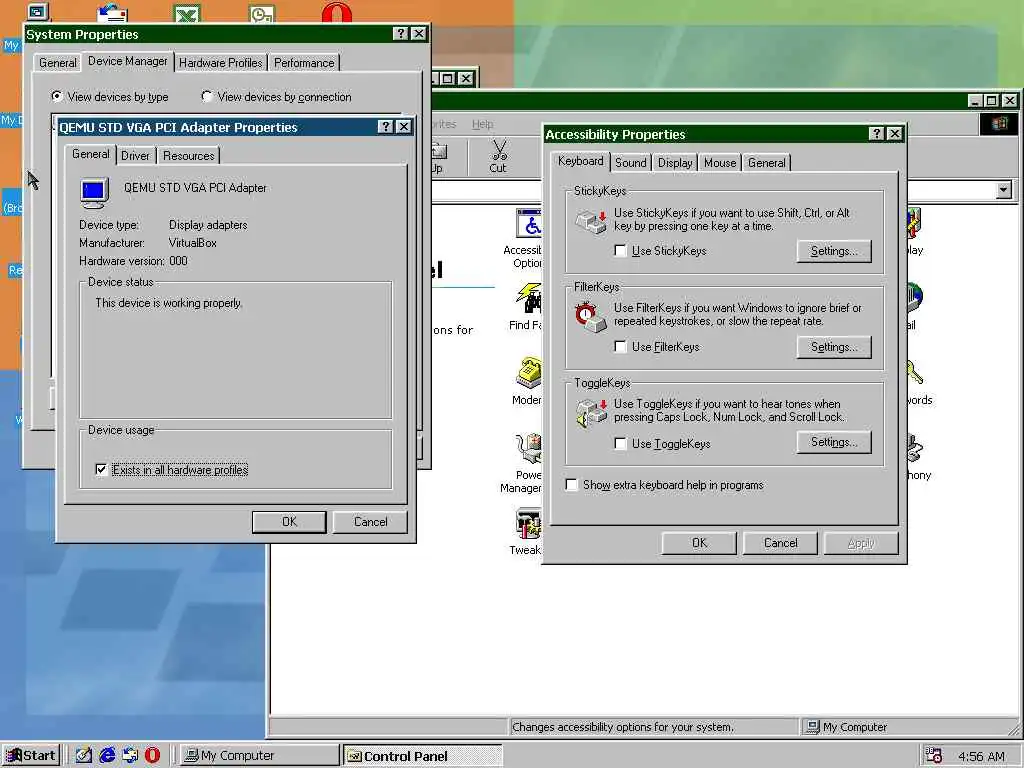Click the status bar My Computer zone
The image size is (1024, 768).
(x=908, y=727)
